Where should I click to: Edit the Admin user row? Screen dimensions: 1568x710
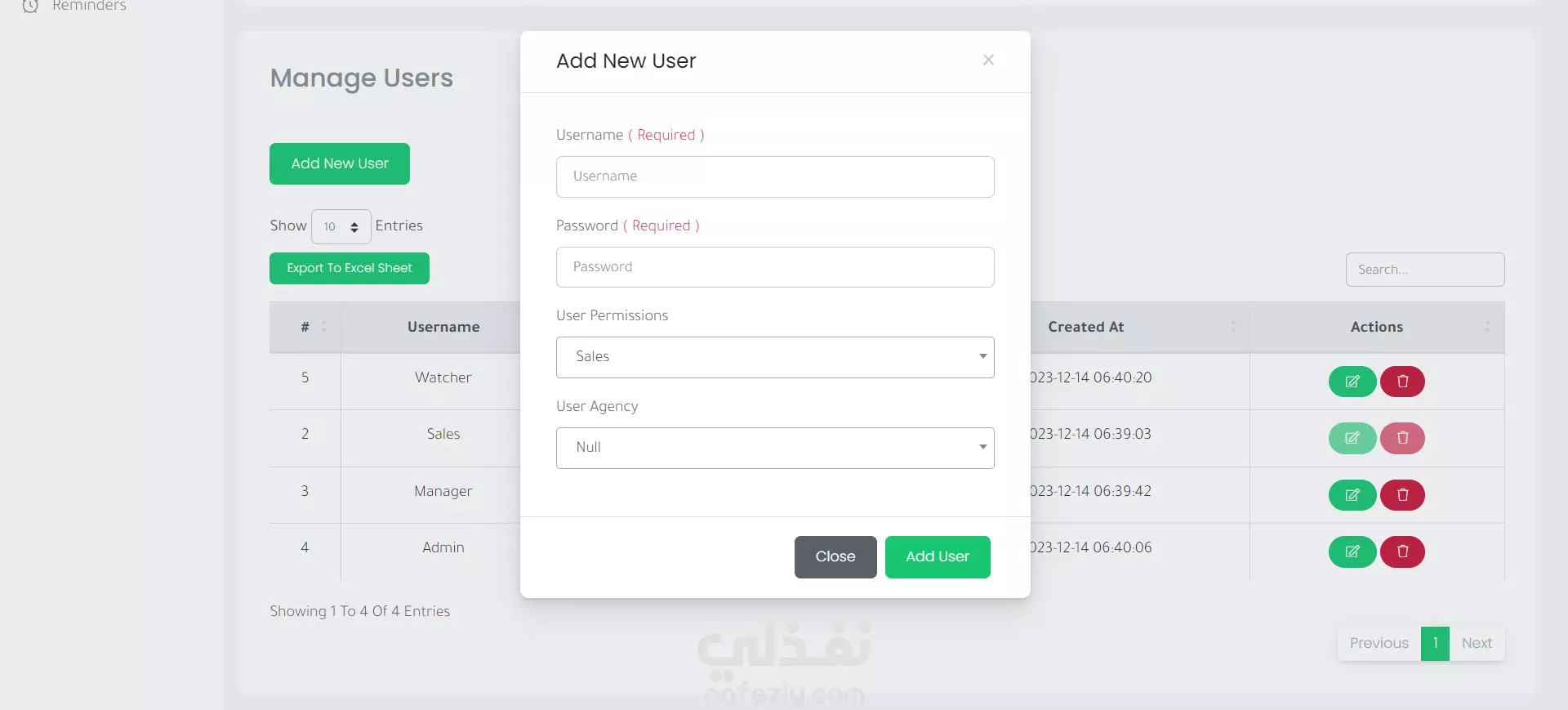click(1352, 551)
